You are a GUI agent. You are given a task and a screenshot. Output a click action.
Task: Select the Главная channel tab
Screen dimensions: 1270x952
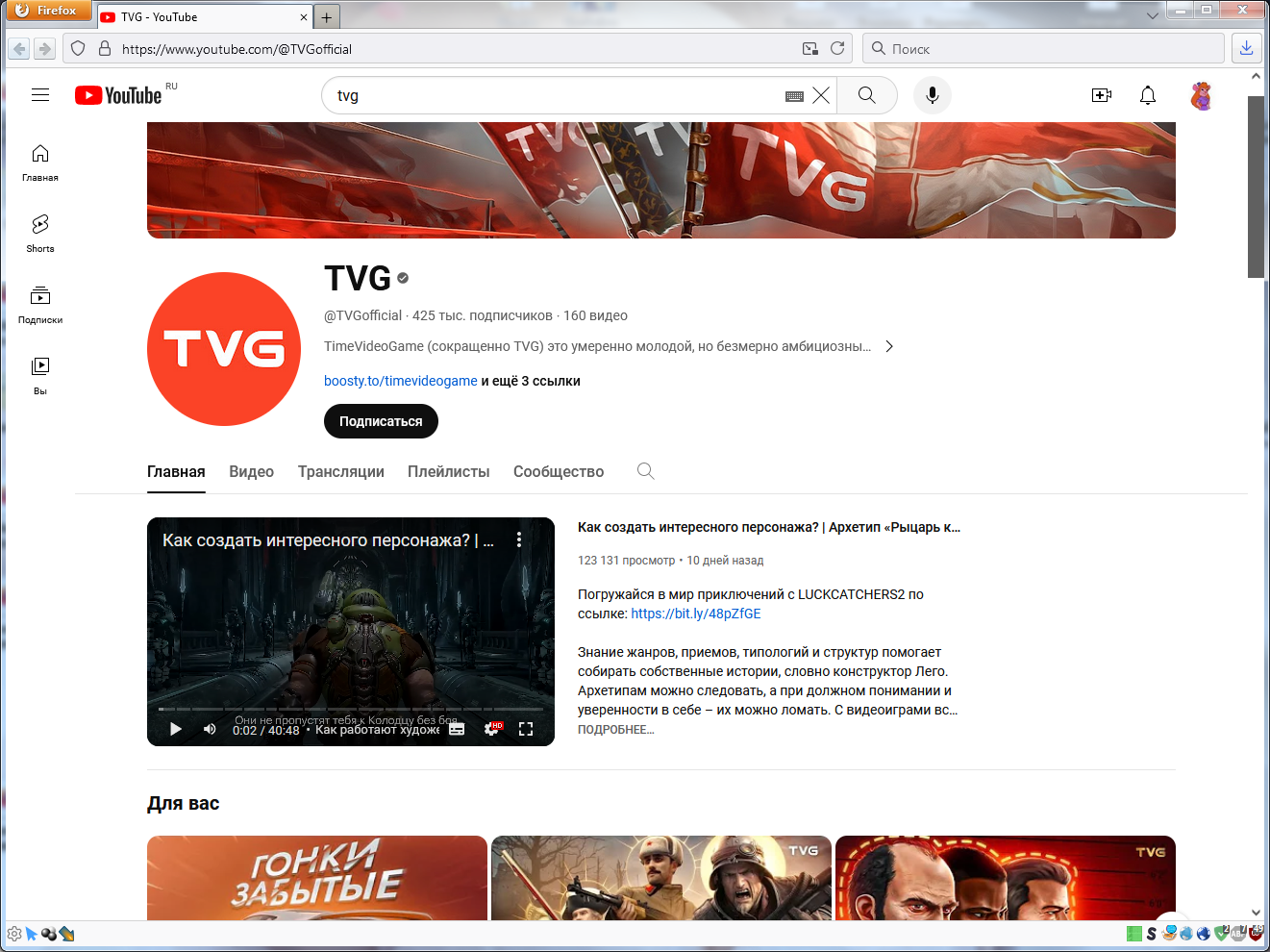[x=176, y=471]
